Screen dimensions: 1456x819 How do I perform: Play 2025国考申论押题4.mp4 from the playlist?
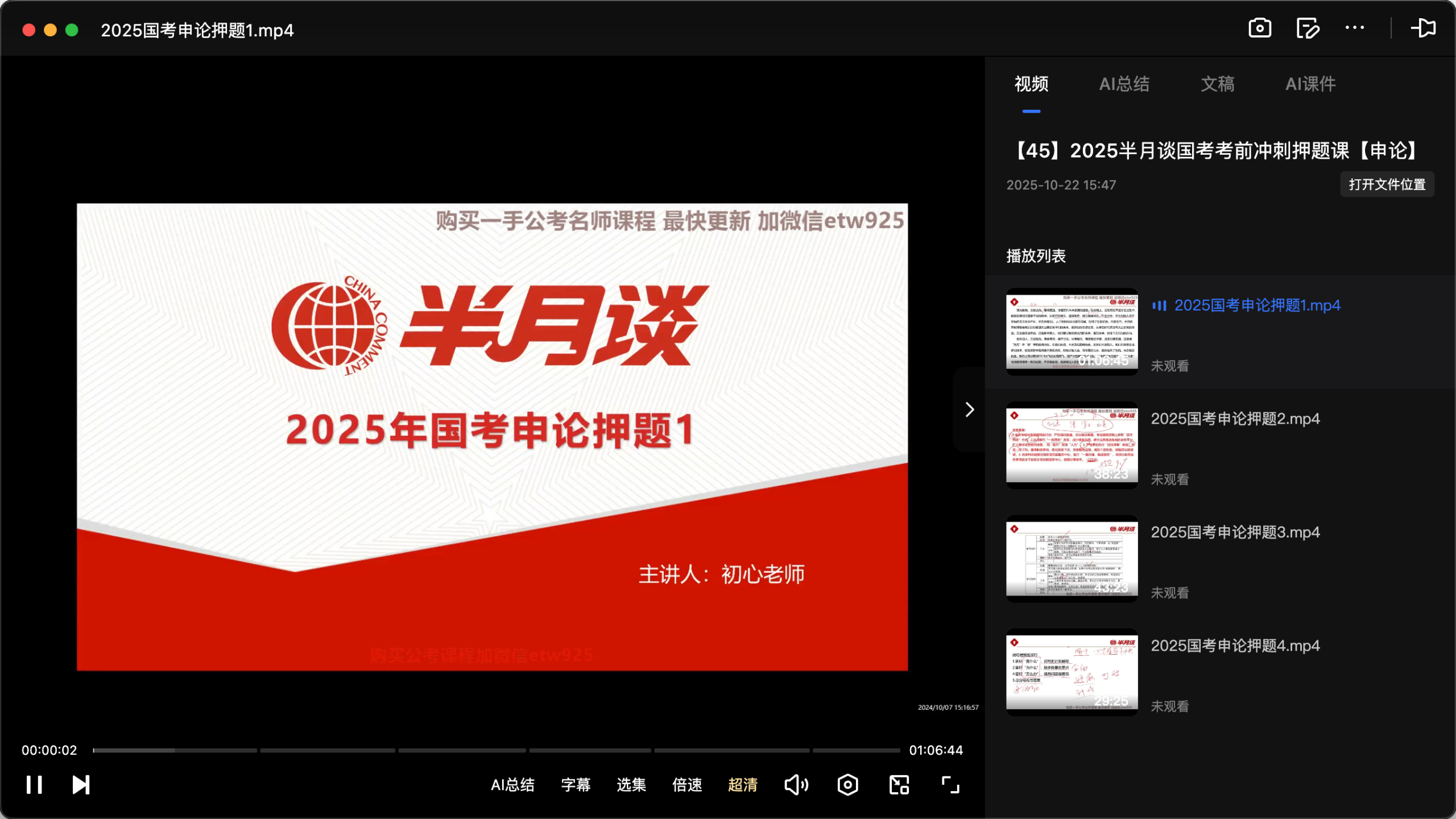point(1235,646)
